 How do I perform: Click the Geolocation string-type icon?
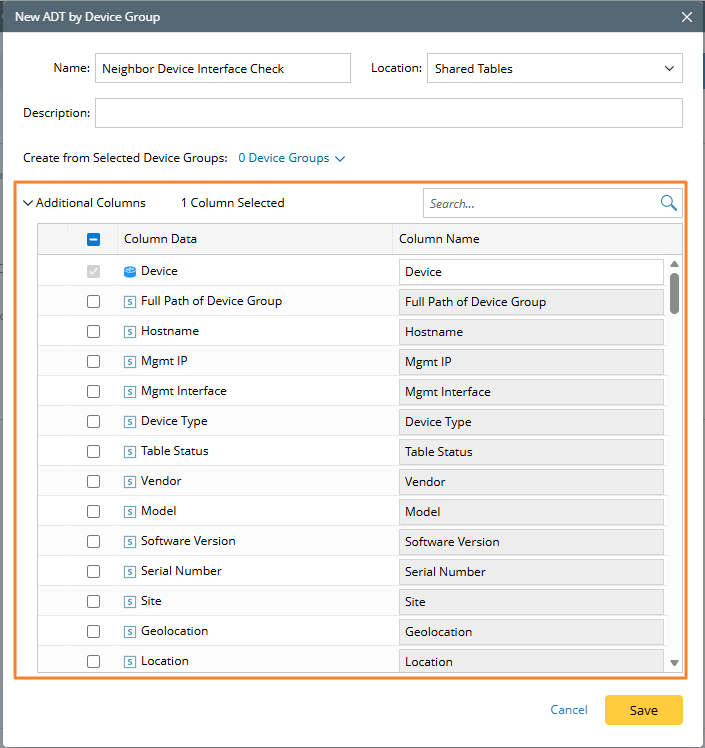(x=129, y=631)
